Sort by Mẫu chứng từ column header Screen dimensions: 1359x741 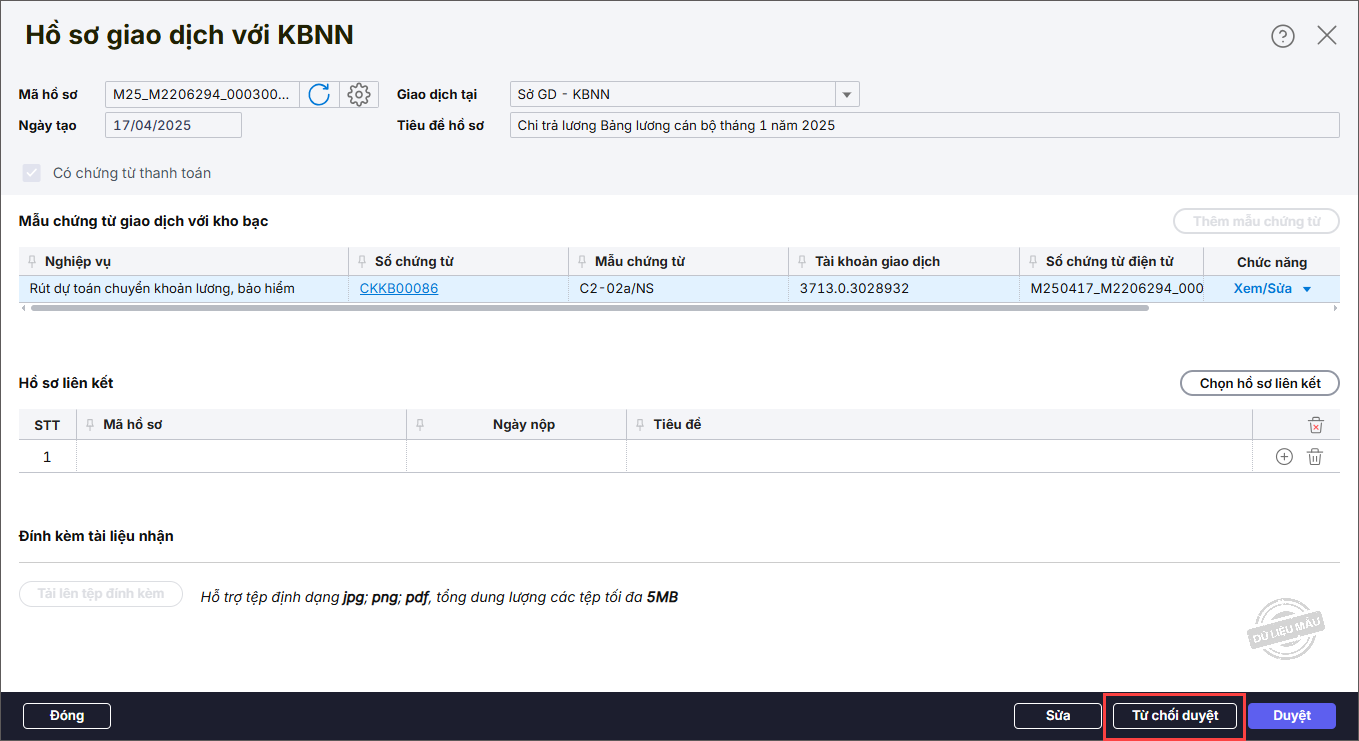coord(639,262)
